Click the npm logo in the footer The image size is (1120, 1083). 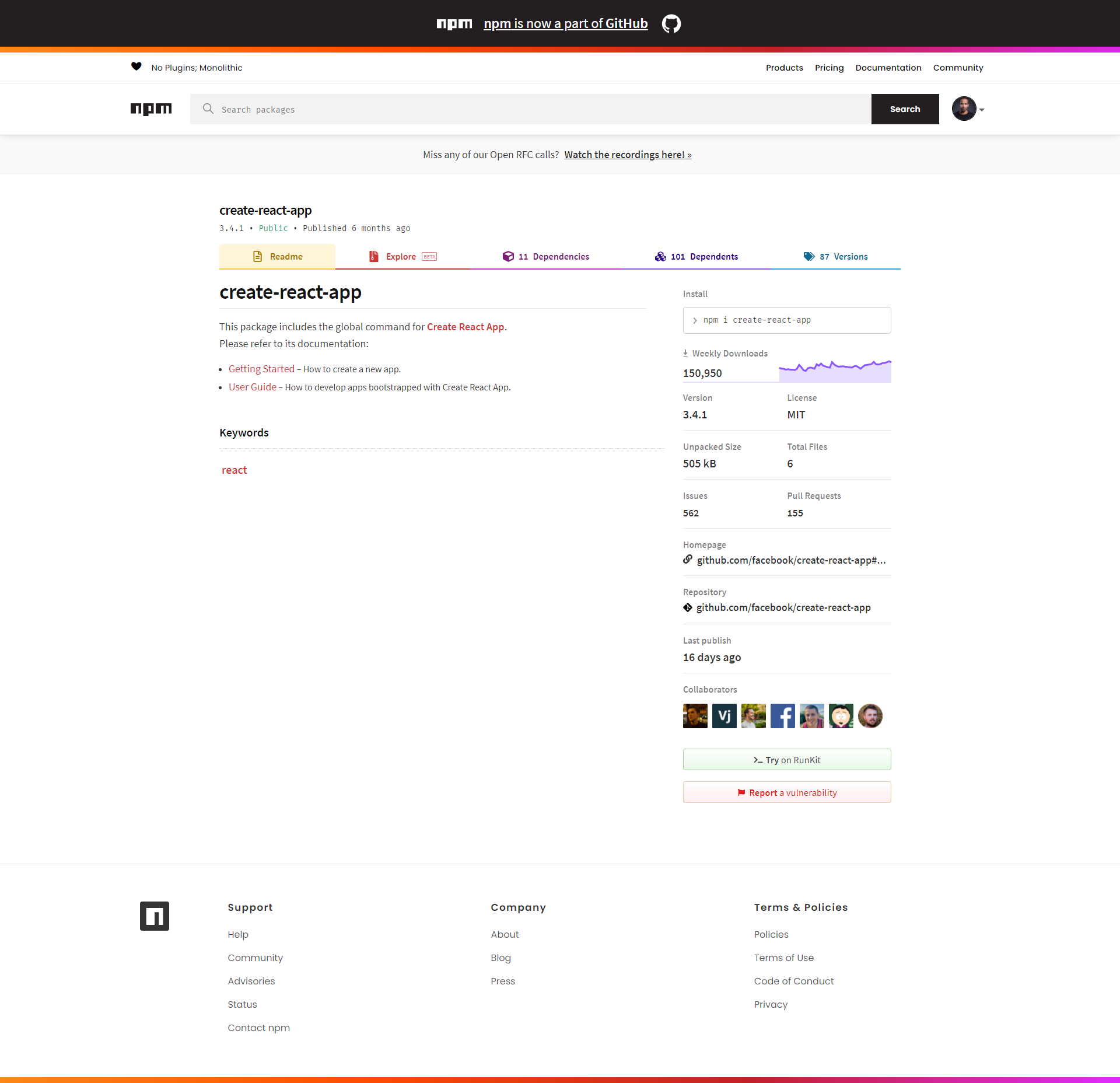coord(154,916)
